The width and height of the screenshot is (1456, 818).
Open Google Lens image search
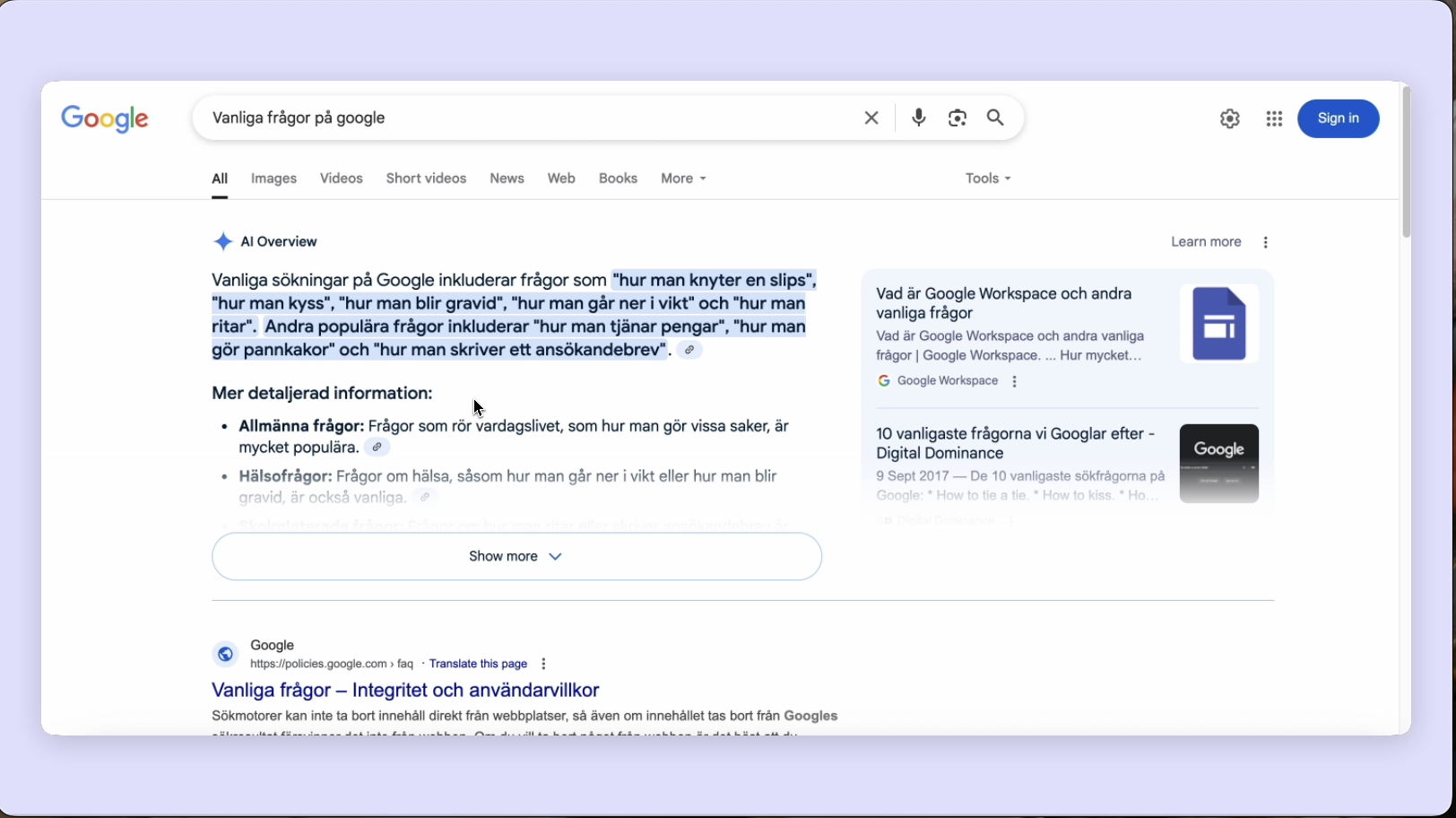(x=957, y=117)
